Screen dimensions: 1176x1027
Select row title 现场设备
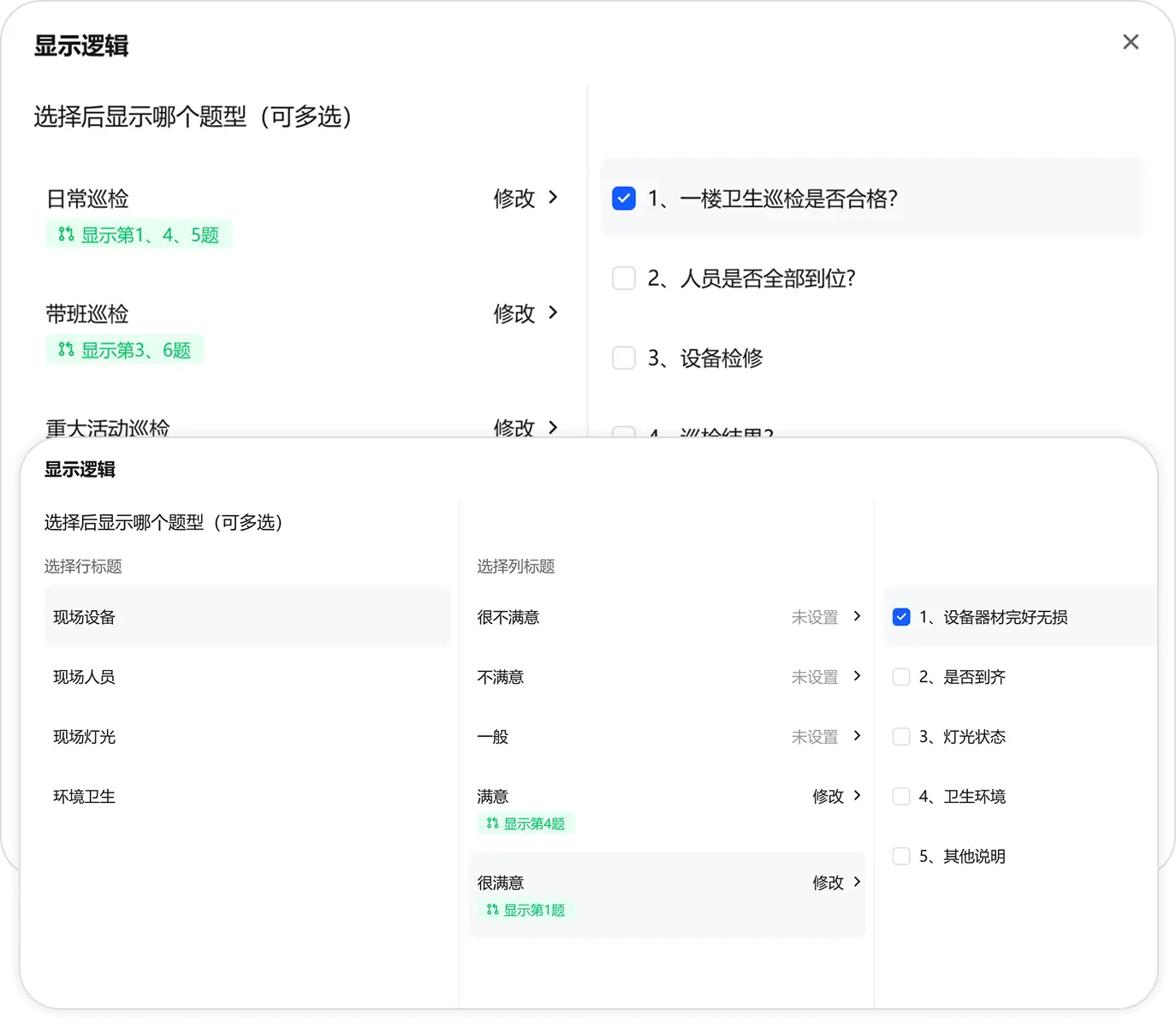247,617
